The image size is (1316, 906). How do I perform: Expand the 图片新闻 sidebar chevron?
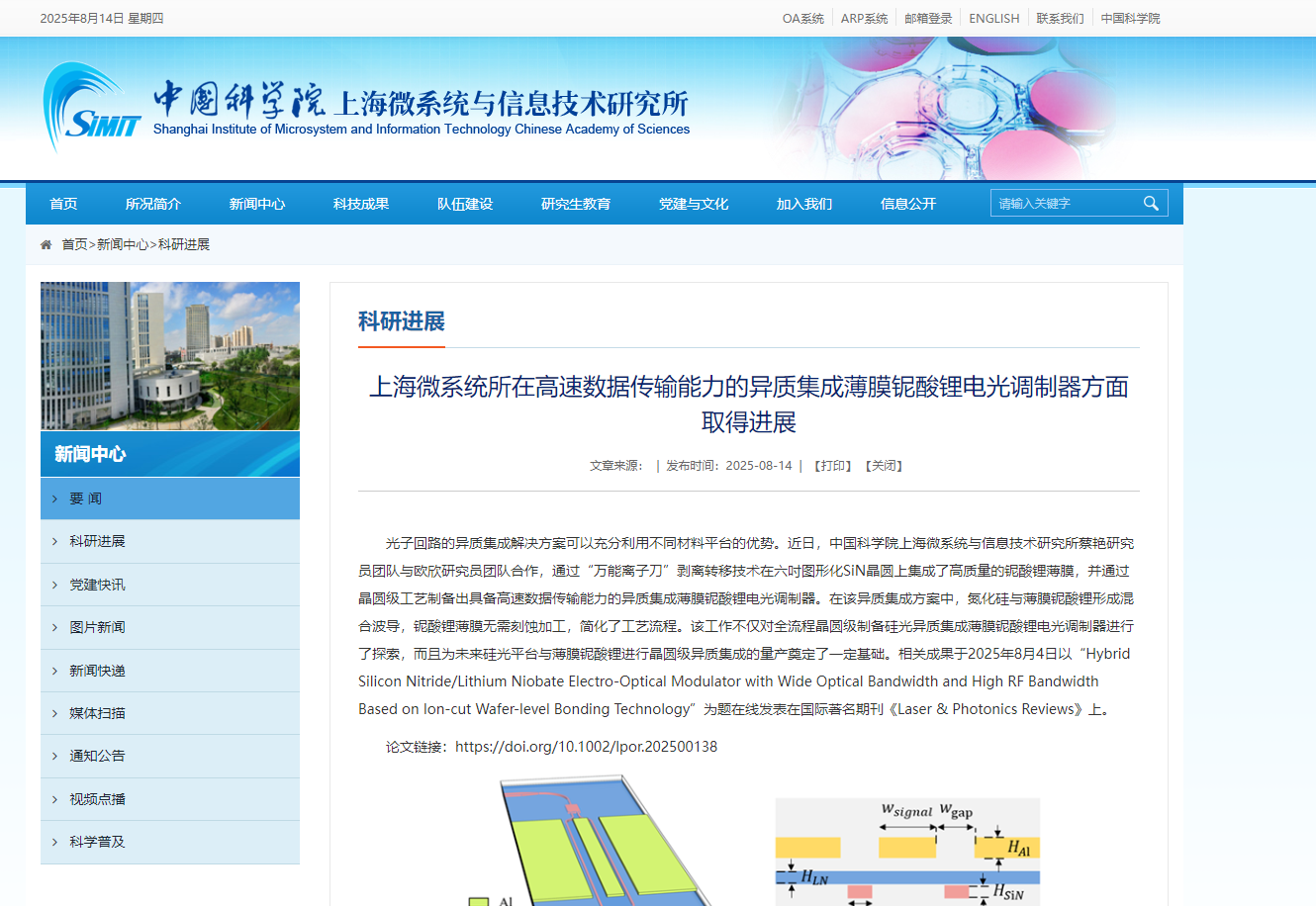point(54,627)
